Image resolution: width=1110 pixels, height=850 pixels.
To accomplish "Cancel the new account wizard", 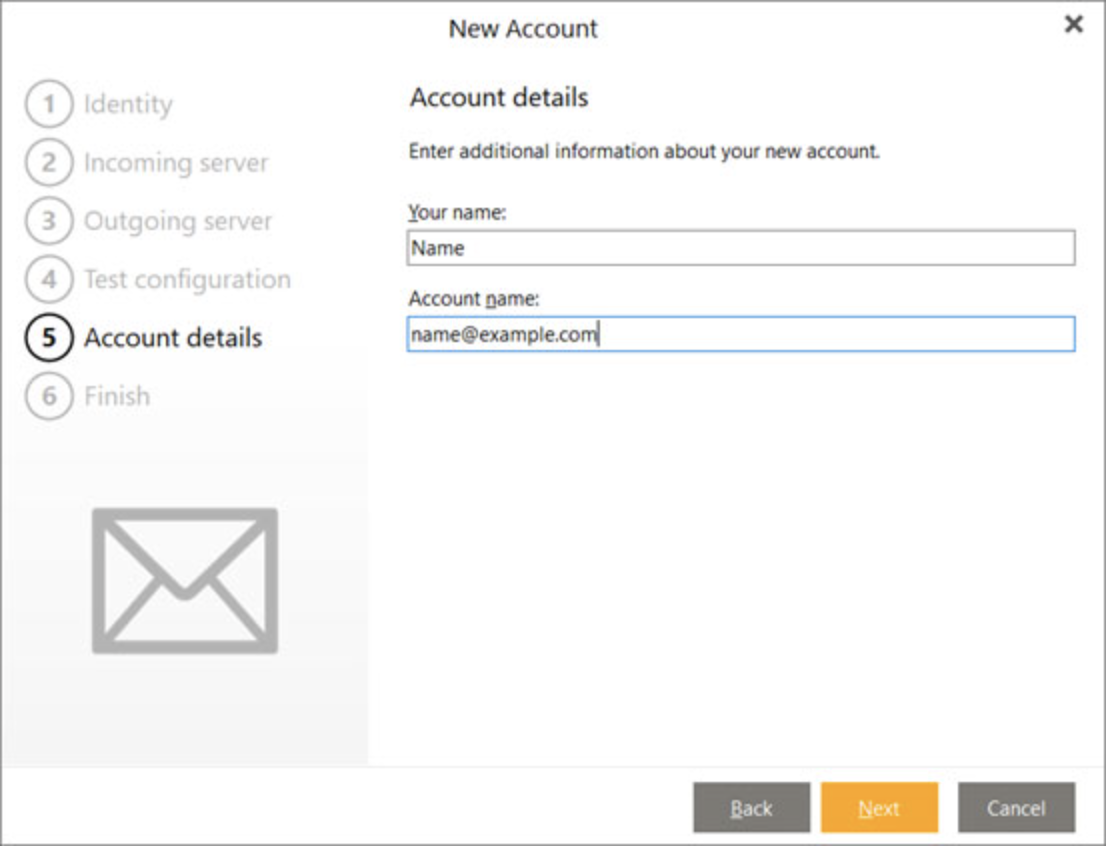I will (x=1016, y=808).
